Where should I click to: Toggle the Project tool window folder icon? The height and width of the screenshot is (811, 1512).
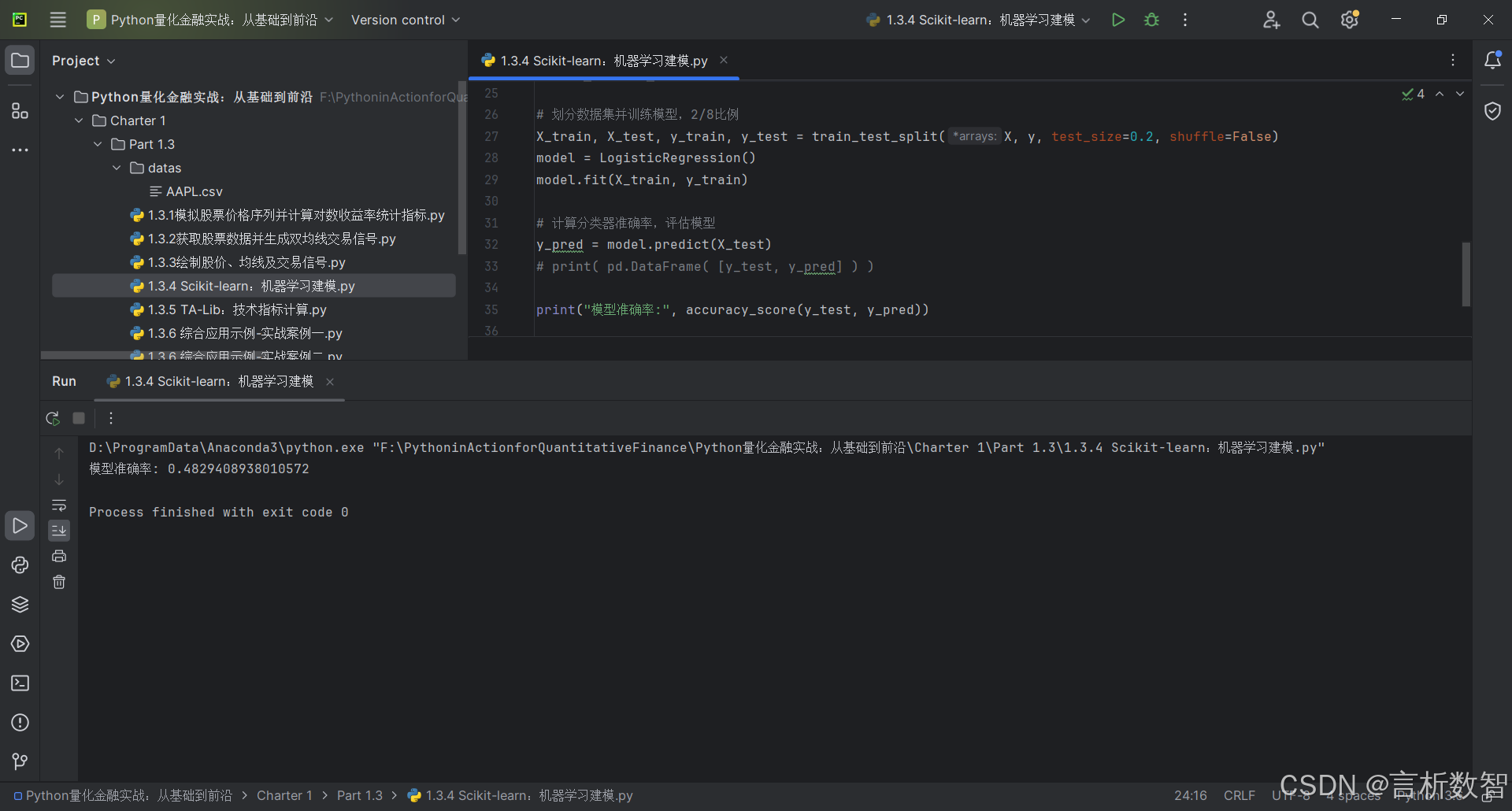tap(20, 61)
